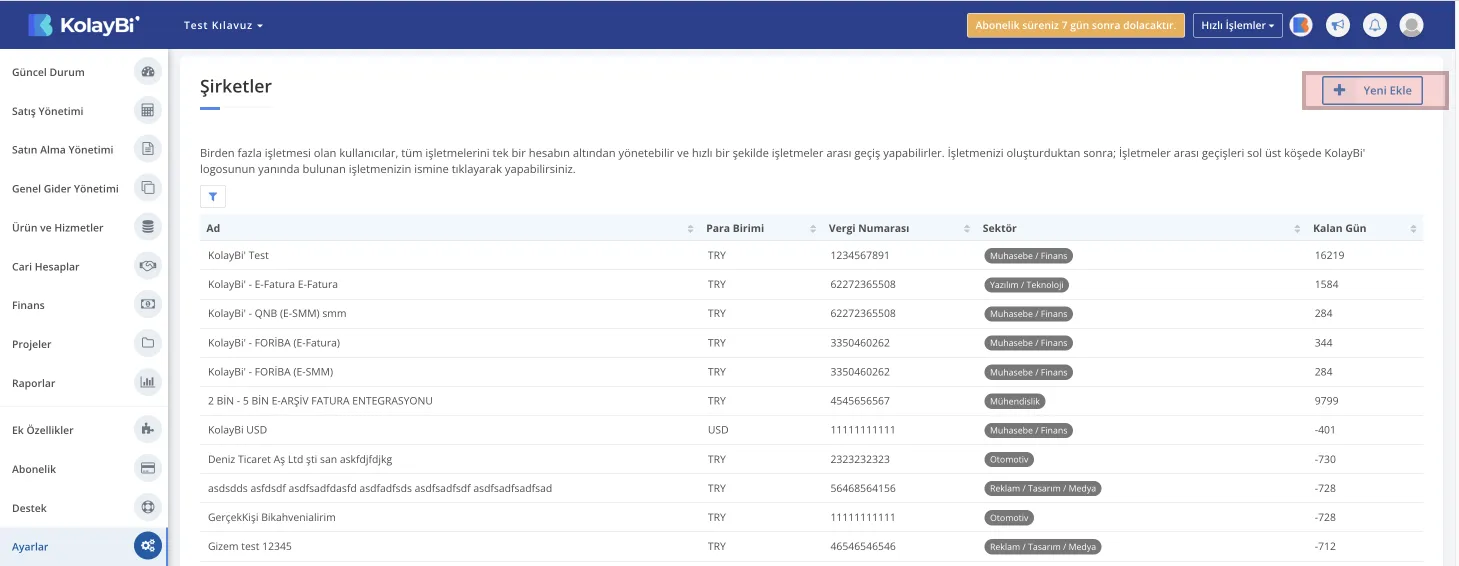Click Ayarlar gears icon
Image resolution: width=1459 pixels, height=566 pixels.
coord(148,546)
